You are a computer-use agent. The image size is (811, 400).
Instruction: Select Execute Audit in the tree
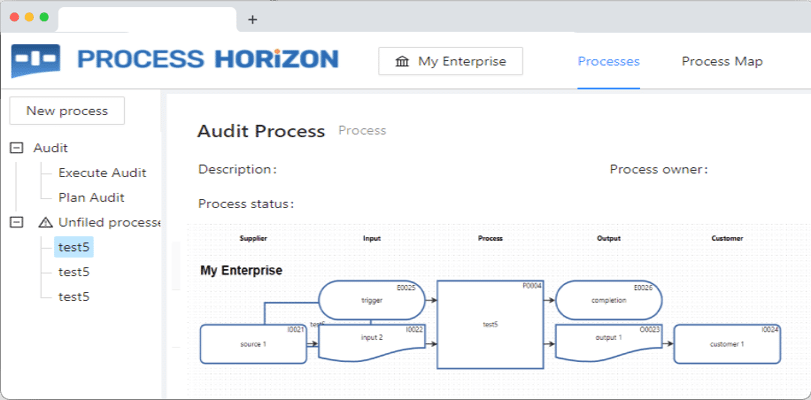coord(102,173)
